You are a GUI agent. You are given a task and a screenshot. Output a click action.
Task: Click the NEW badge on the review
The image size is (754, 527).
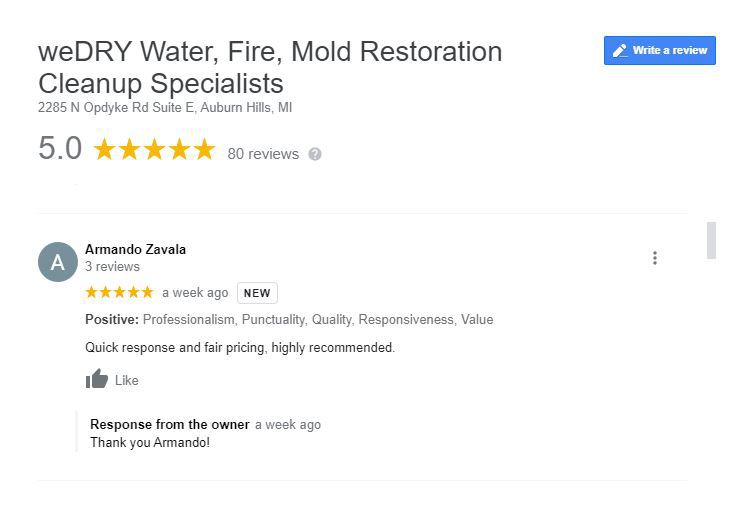click(x=257, y=293)
